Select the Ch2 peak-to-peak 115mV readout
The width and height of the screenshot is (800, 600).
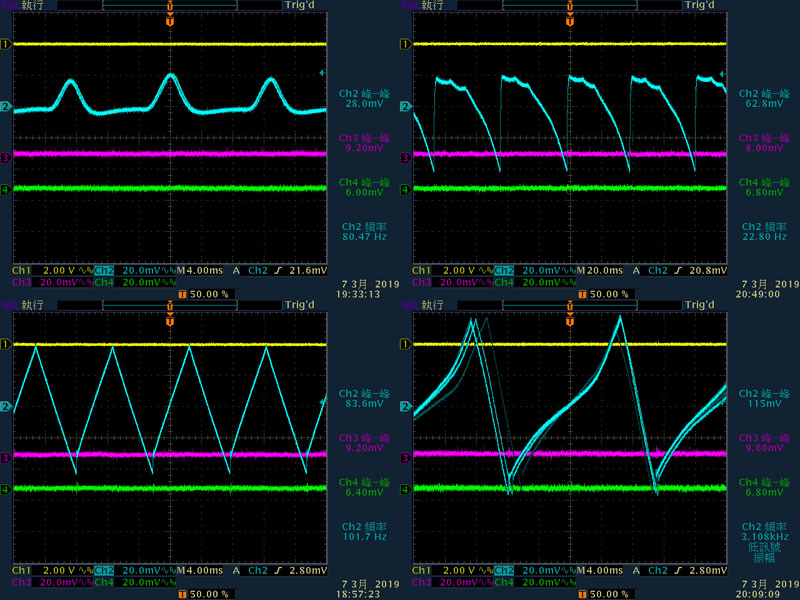click(x=764, y=398)
